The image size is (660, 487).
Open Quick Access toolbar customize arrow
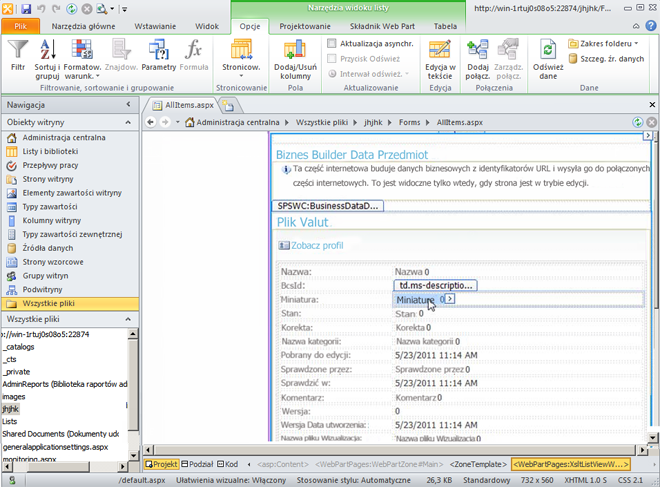tap(125, 9)
